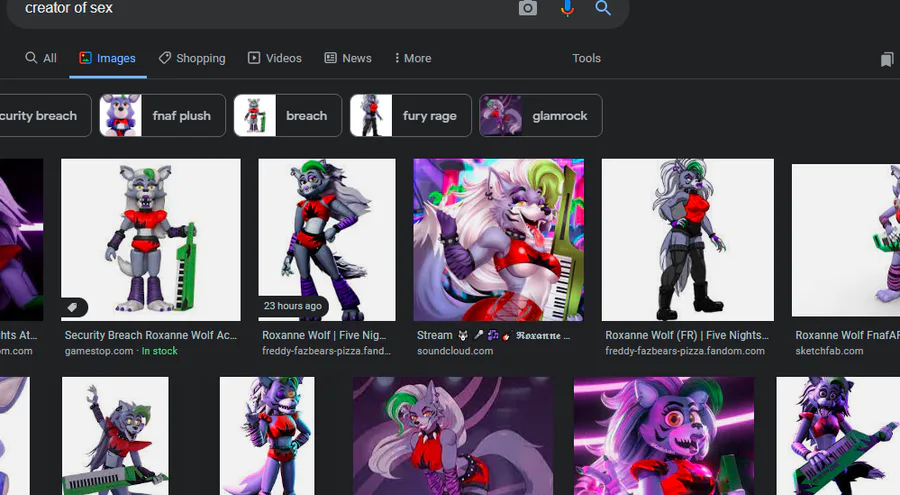900x495 pixels.
Task: Select the Images tab
Action: coord(107,58)
